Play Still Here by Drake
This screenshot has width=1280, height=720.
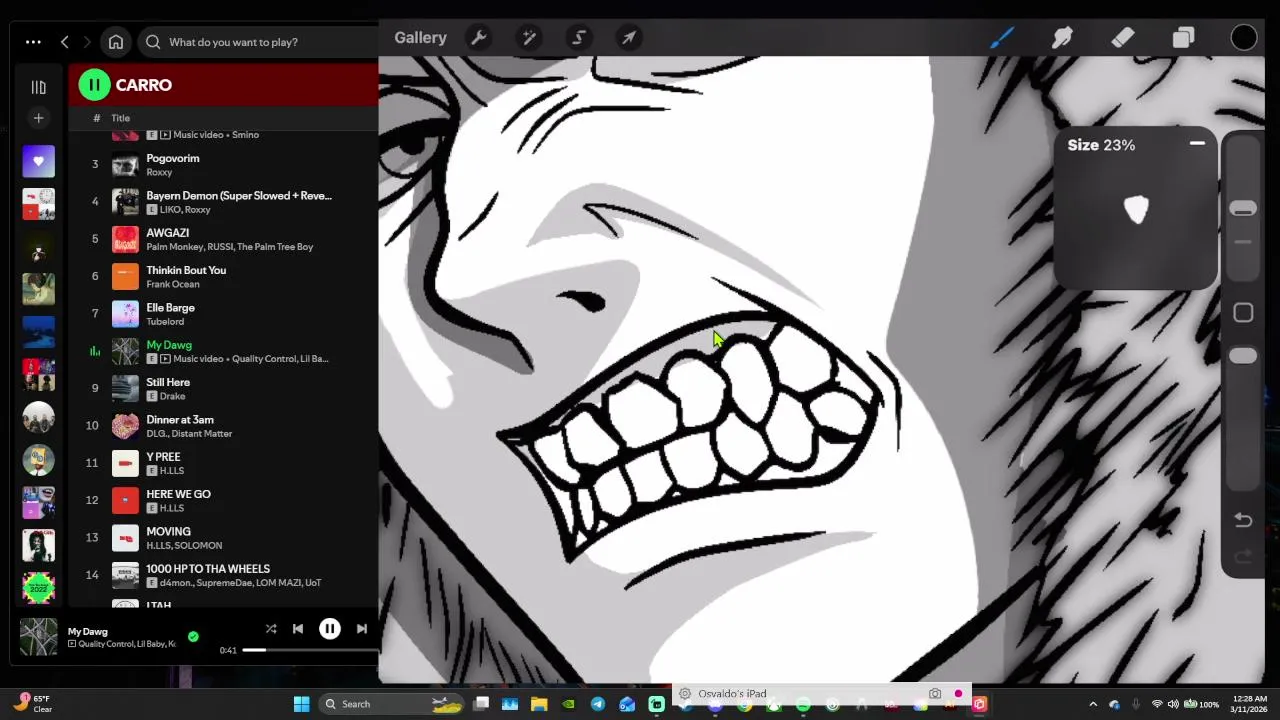tap(224, 388)
